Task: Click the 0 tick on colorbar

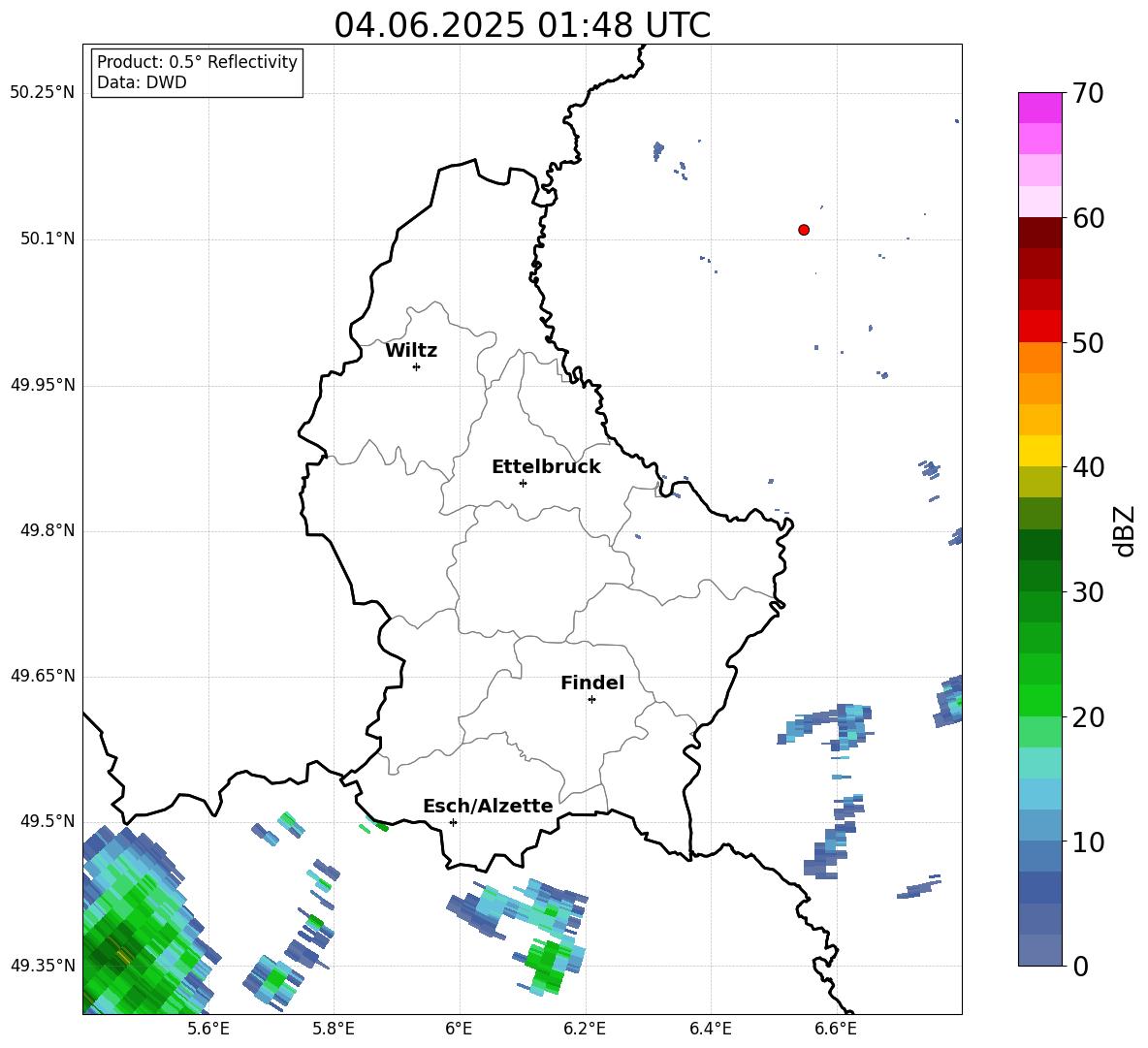Action: pyautogui.click(x=1080, y=966)
